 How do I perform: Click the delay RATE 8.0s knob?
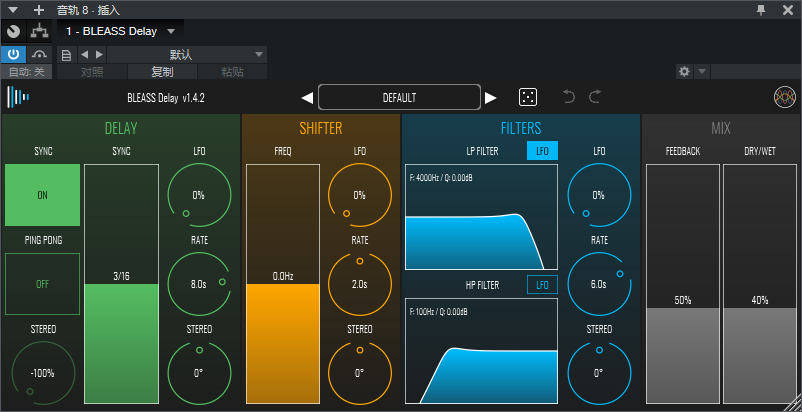199,284
